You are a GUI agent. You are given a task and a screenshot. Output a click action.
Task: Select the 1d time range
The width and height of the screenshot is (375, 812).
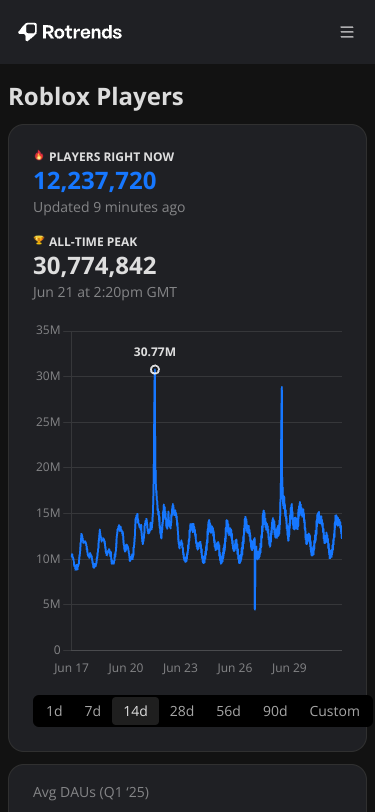tap(54, 711)
